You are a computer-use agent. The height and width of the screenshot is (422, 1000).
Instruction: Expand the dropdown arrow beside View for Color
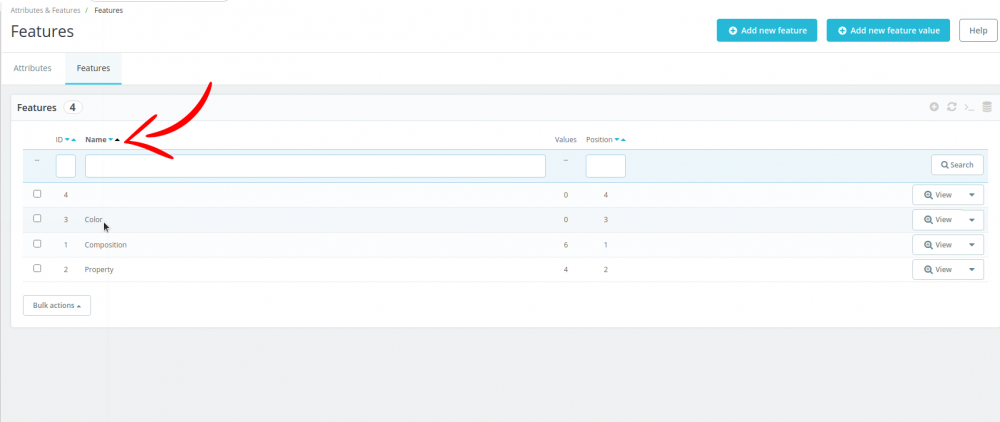(972, 219)
